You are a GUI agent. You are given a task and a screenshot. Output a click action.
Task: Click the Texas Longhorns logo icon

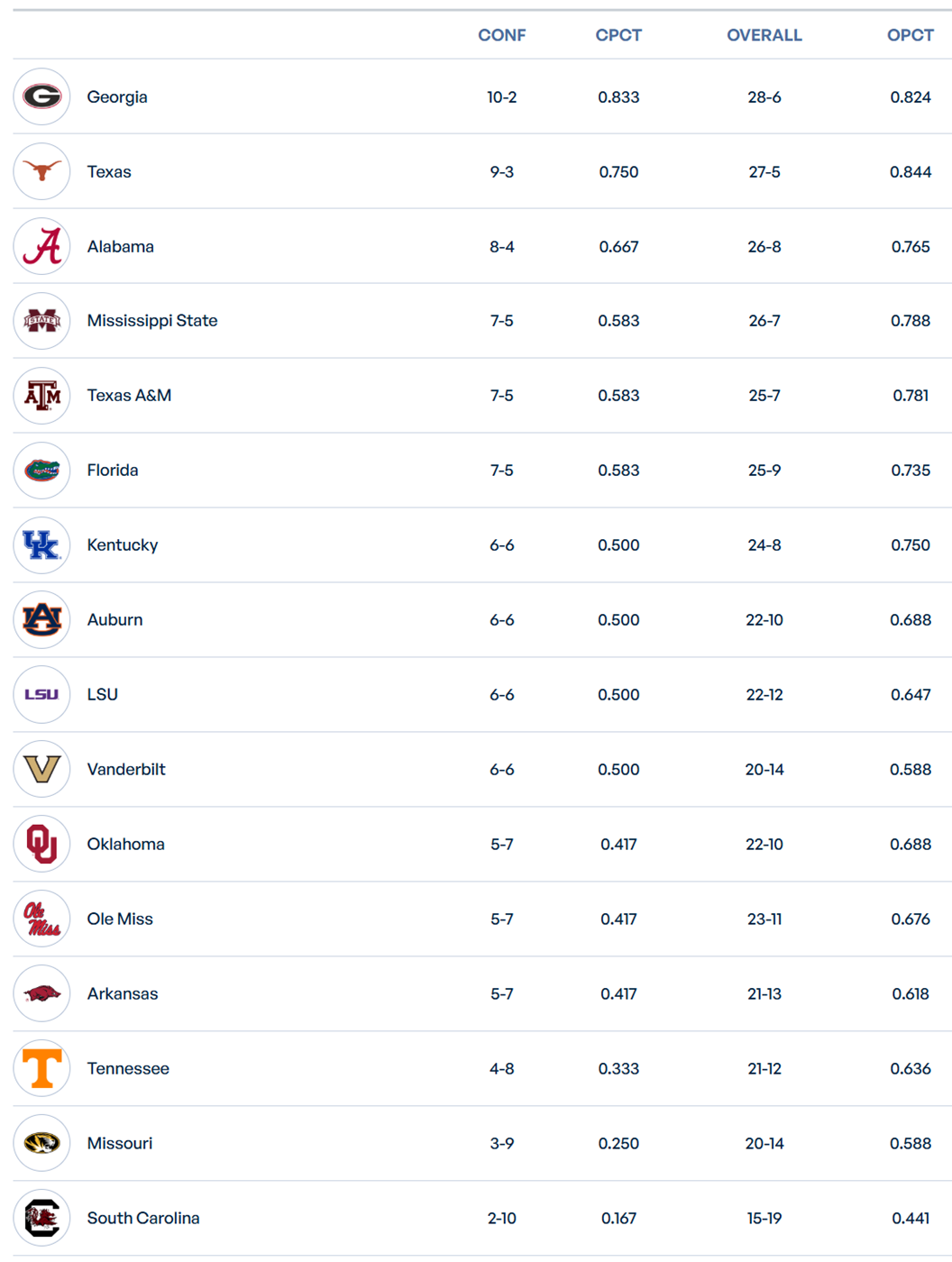[41, 171]
